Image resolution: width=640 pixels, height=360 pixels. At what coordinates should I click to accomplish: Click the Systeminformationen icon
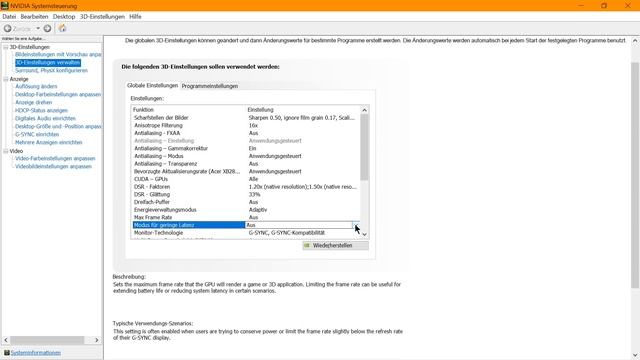pyautogui.click(x=7, y=353)
